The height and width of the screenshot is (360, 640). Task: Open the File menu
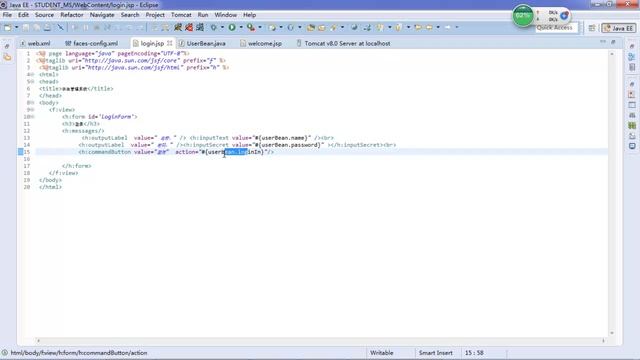7,15
